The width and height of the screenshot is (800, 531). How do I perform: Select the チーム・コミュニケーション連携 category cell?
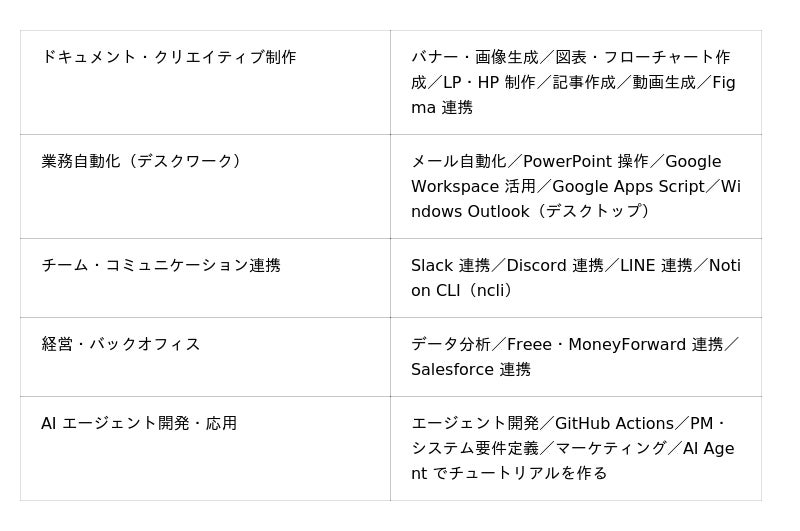click(161, 265)
